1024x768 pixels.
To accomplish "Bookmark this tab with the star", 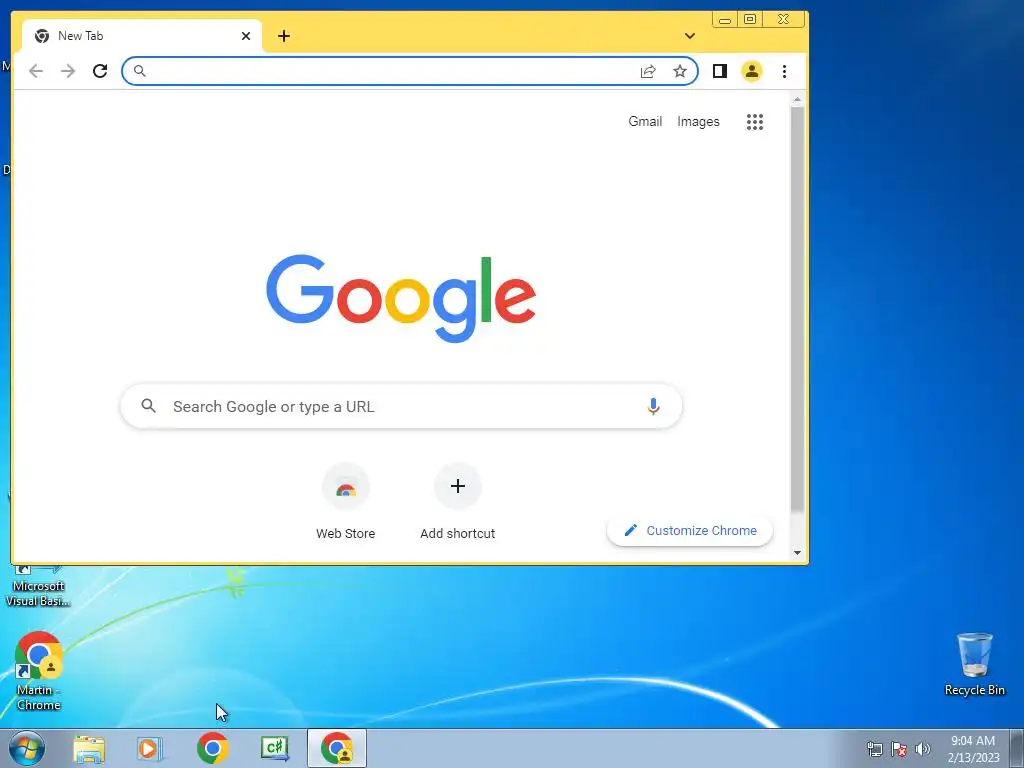I will pyautogui.click(x=680, y=71).
